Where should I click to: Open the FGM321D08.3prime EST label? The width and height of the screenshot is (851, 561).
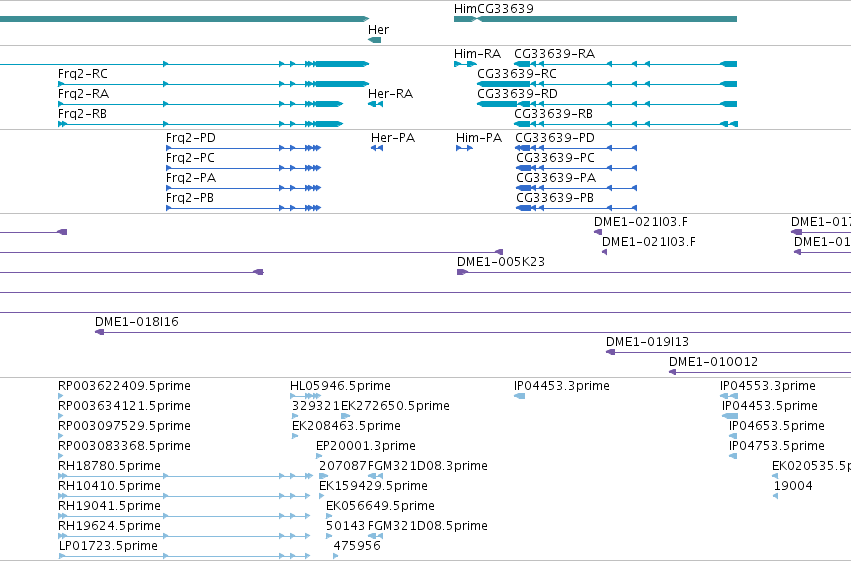pos(428,466)
